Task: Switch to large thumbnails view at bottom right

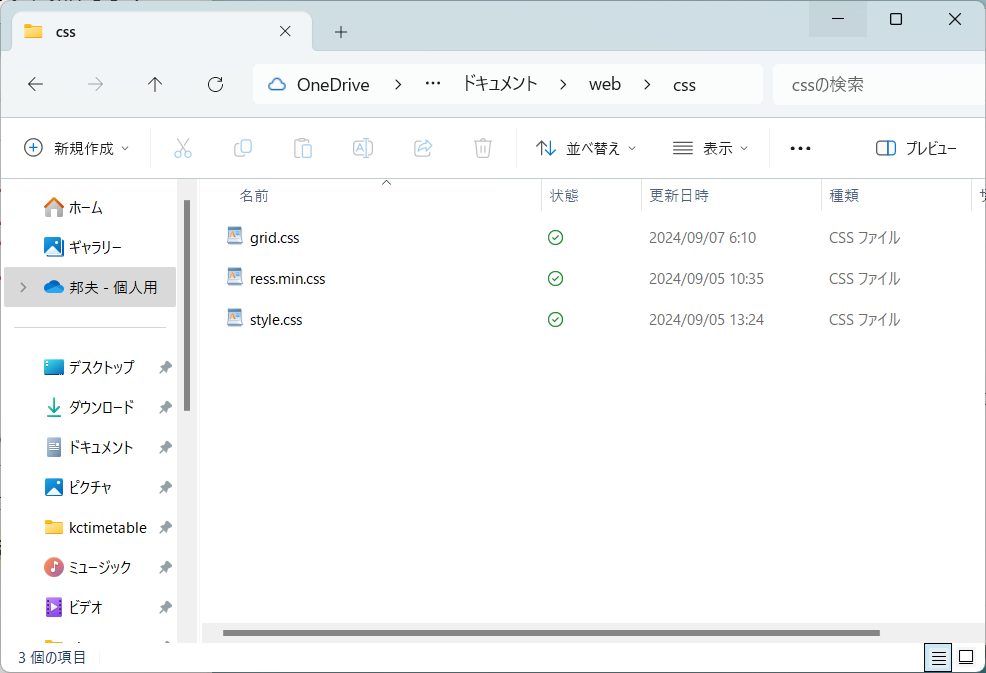Action: click(964, 657)
